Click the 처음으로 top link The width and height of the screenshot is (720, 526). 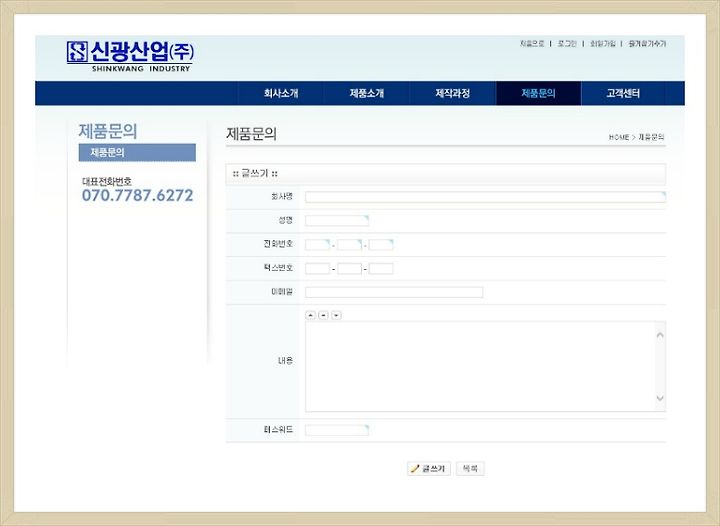point(532,44)
